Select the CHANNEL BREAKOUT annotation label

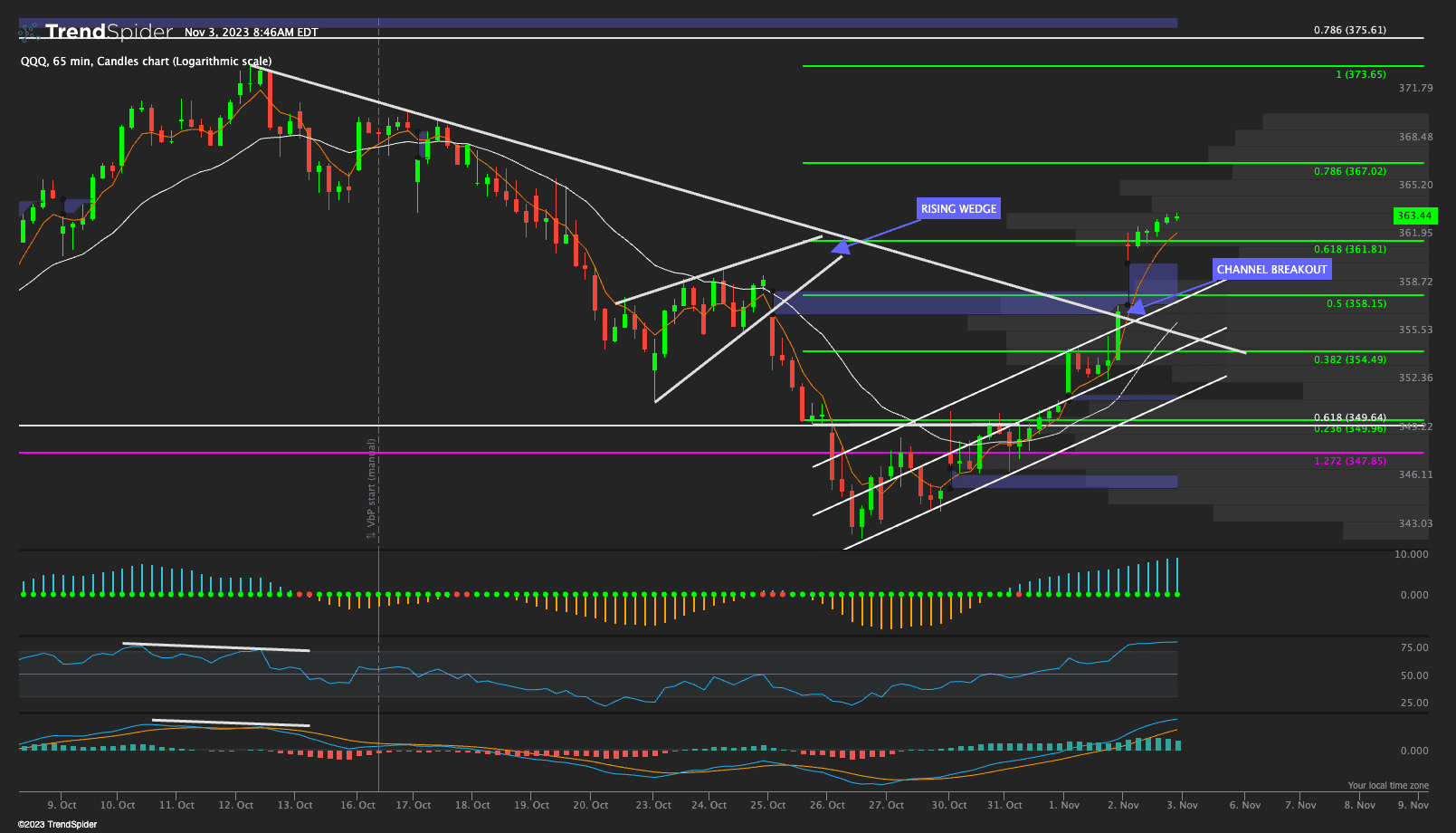coord(1271,270)
